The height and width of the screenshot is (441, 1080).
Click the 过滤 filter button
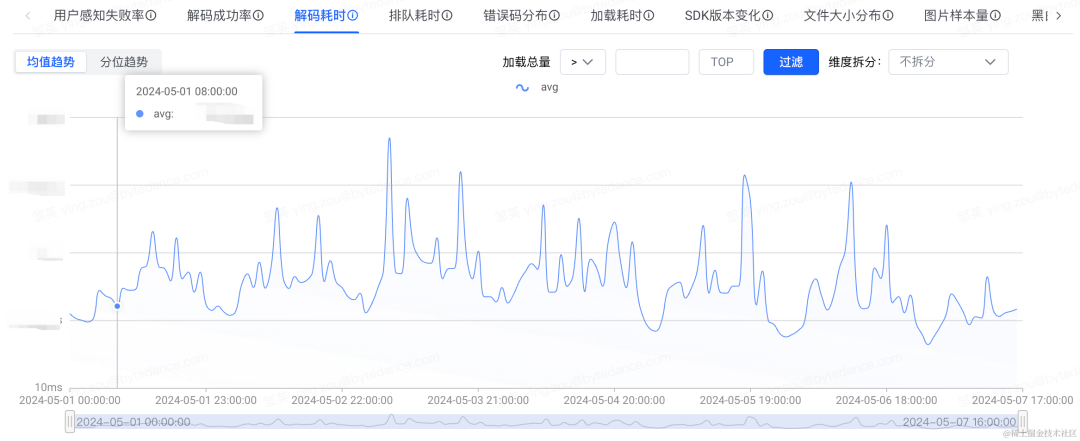(791, 62)
